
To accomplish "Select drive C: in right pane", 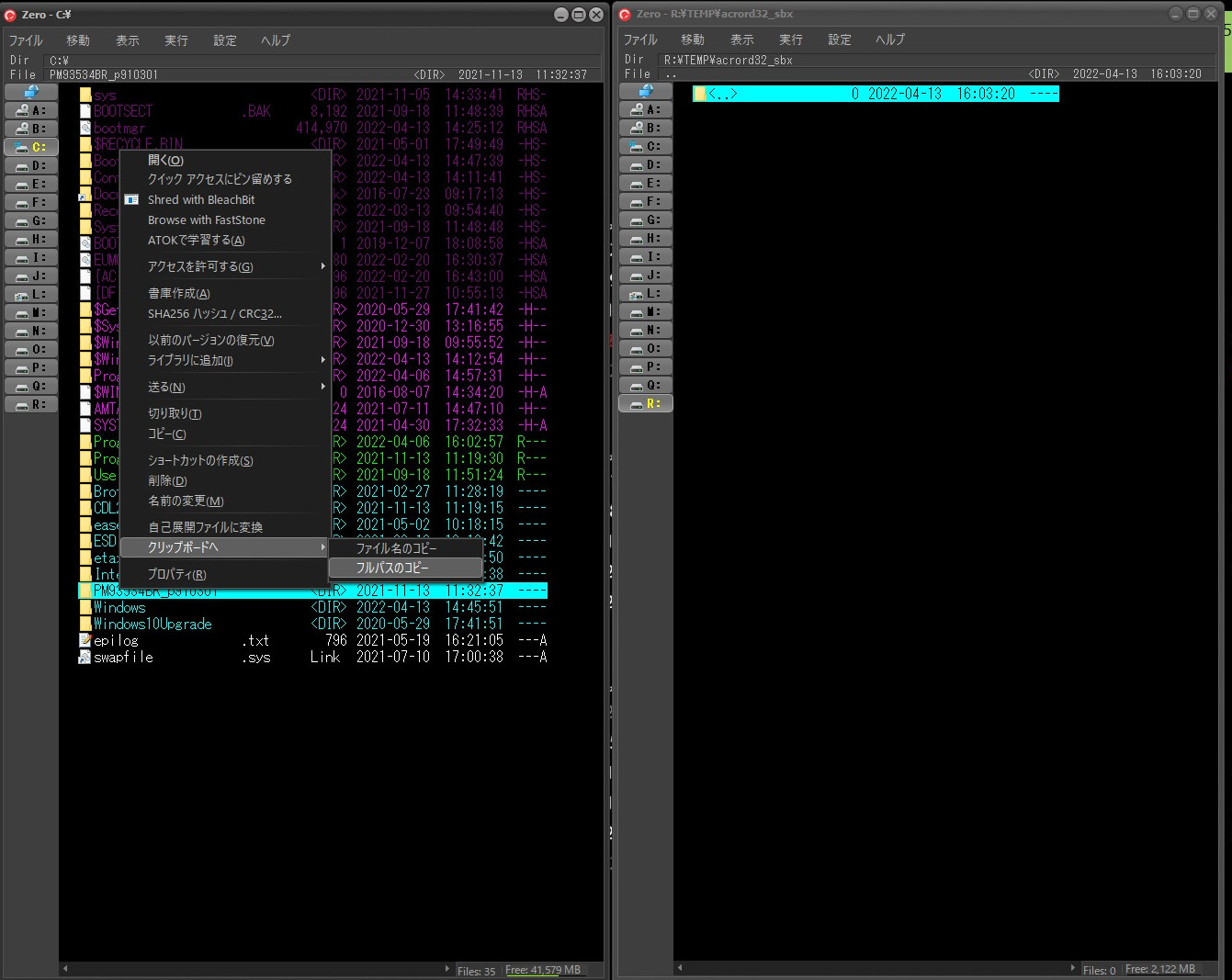I will click(645, 146).
